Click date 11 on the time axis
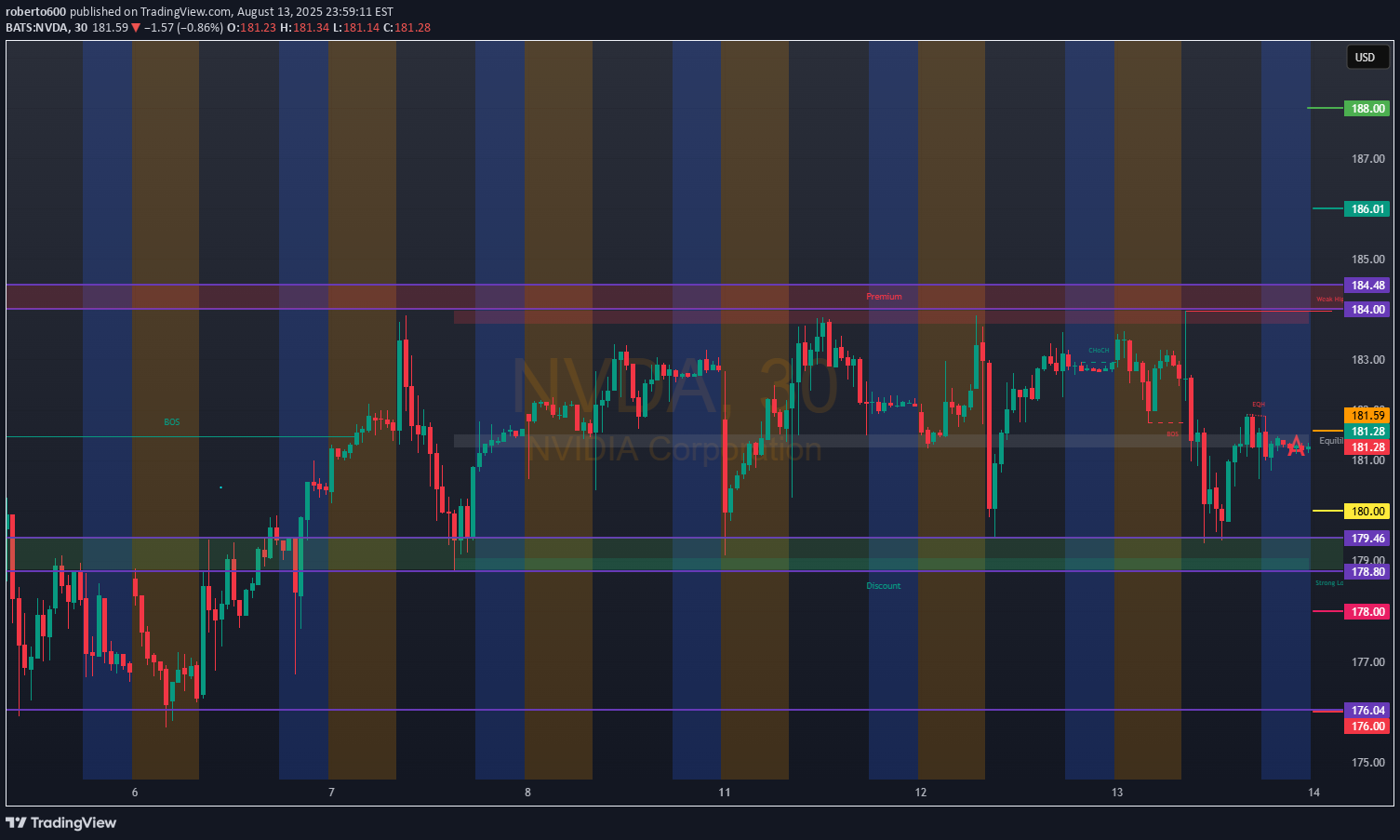This screenshot has width=1400, height=840. 725,793
